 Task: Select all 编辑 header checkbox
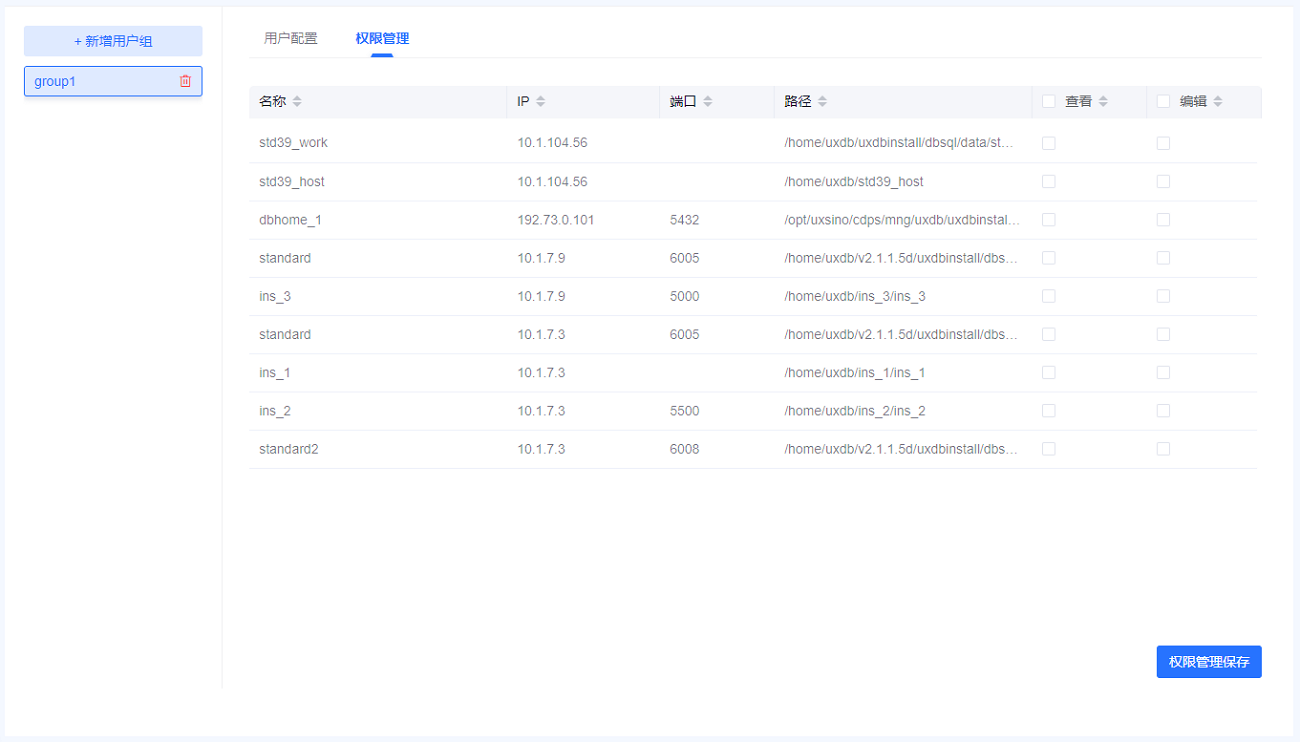[x=1163, y=101]
